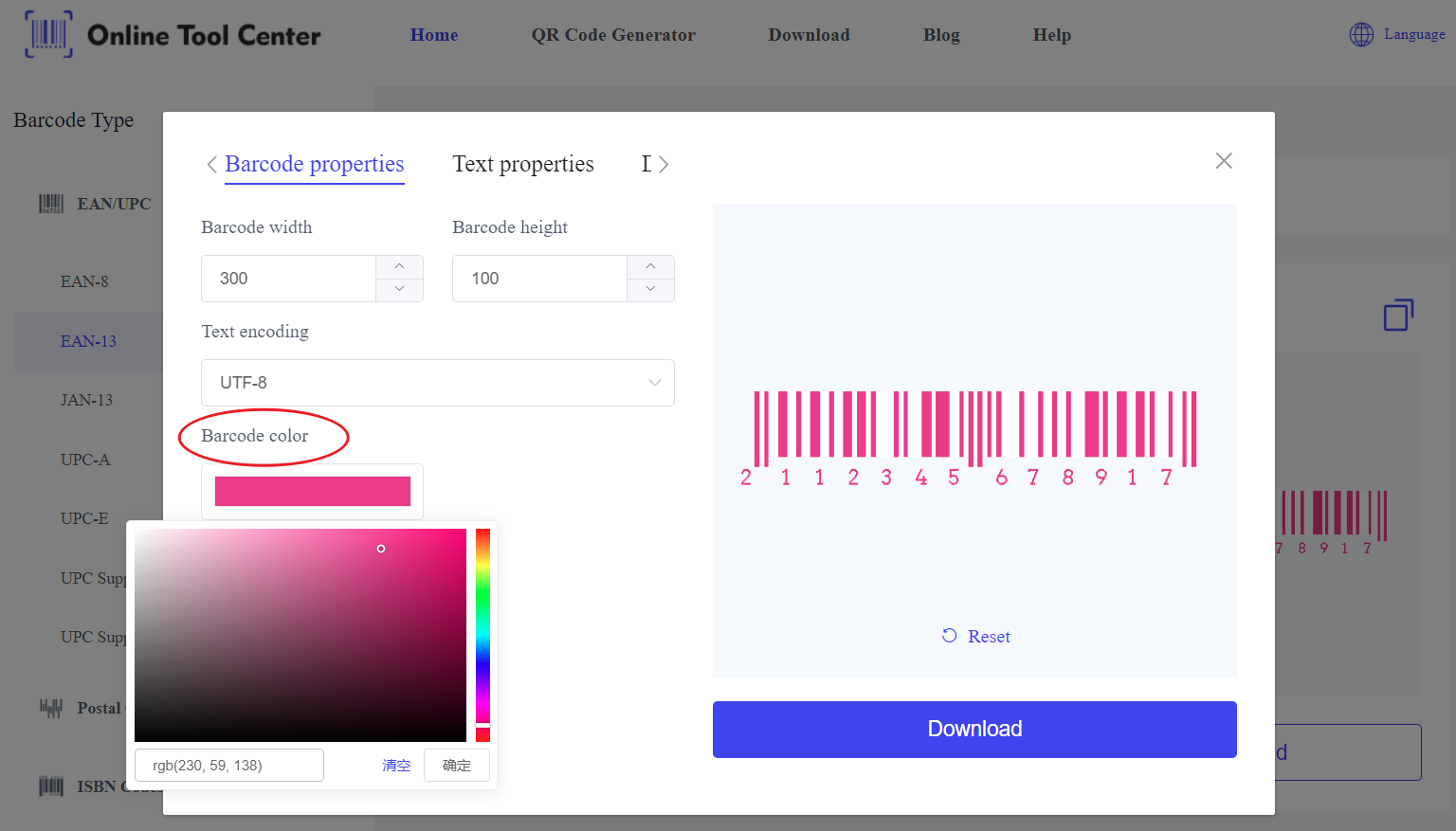Decrease barcode height with down arrow

tap(650, 289)
